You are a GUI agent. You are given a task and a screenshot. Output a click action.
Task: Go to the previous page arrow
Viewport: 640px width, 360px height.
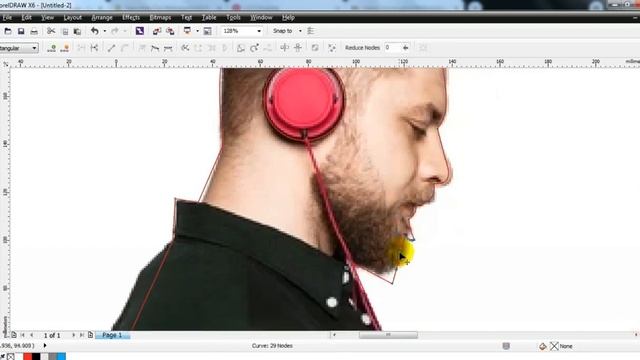coord(31,335)
